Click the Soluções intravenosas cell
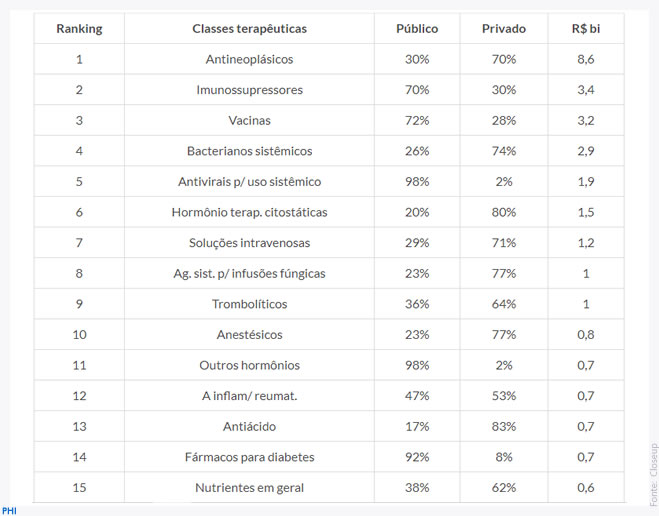 click(x=249, y=243)
